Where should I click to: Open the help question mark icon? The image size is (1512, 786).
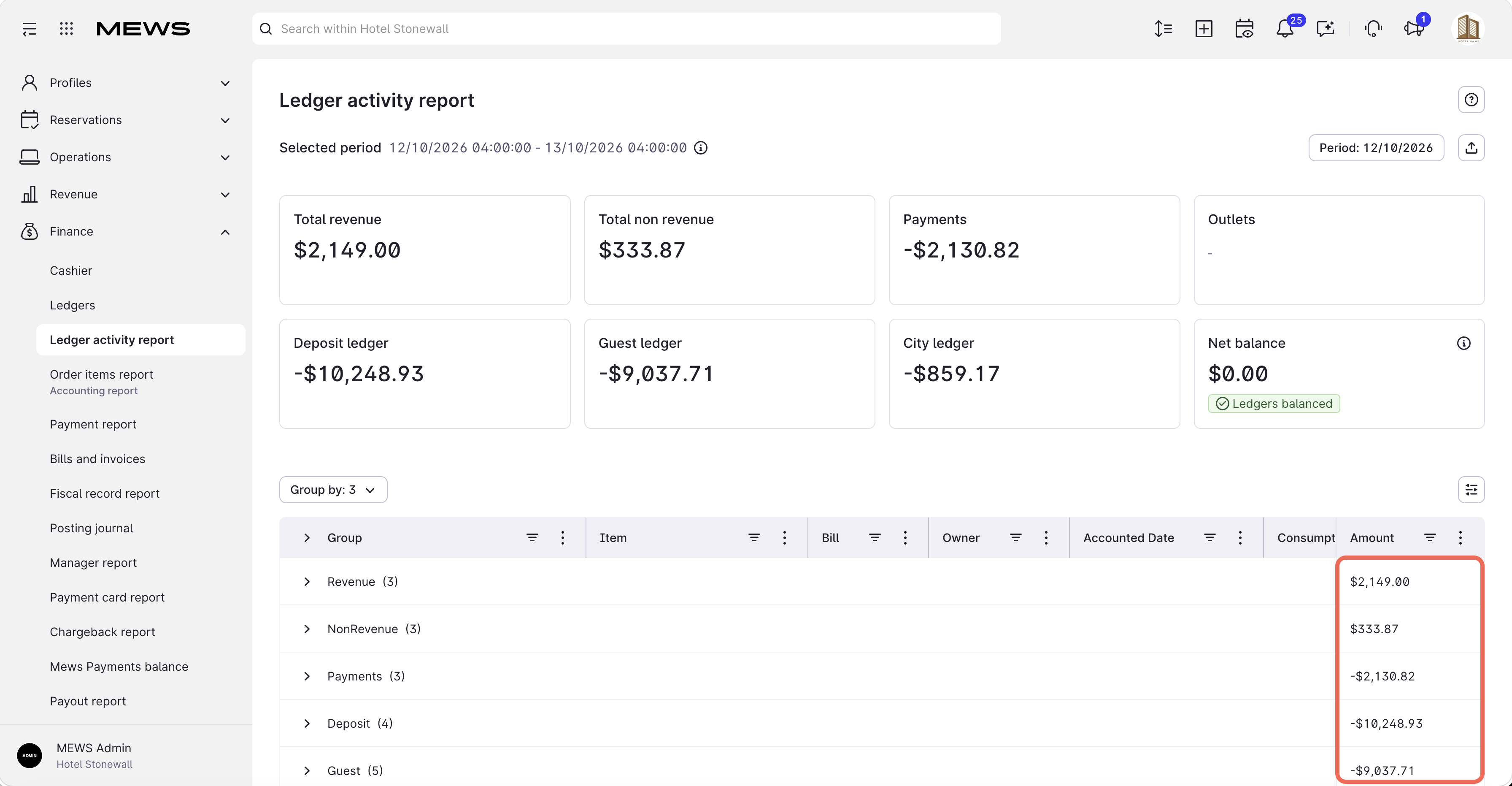tap(1471, 99)
